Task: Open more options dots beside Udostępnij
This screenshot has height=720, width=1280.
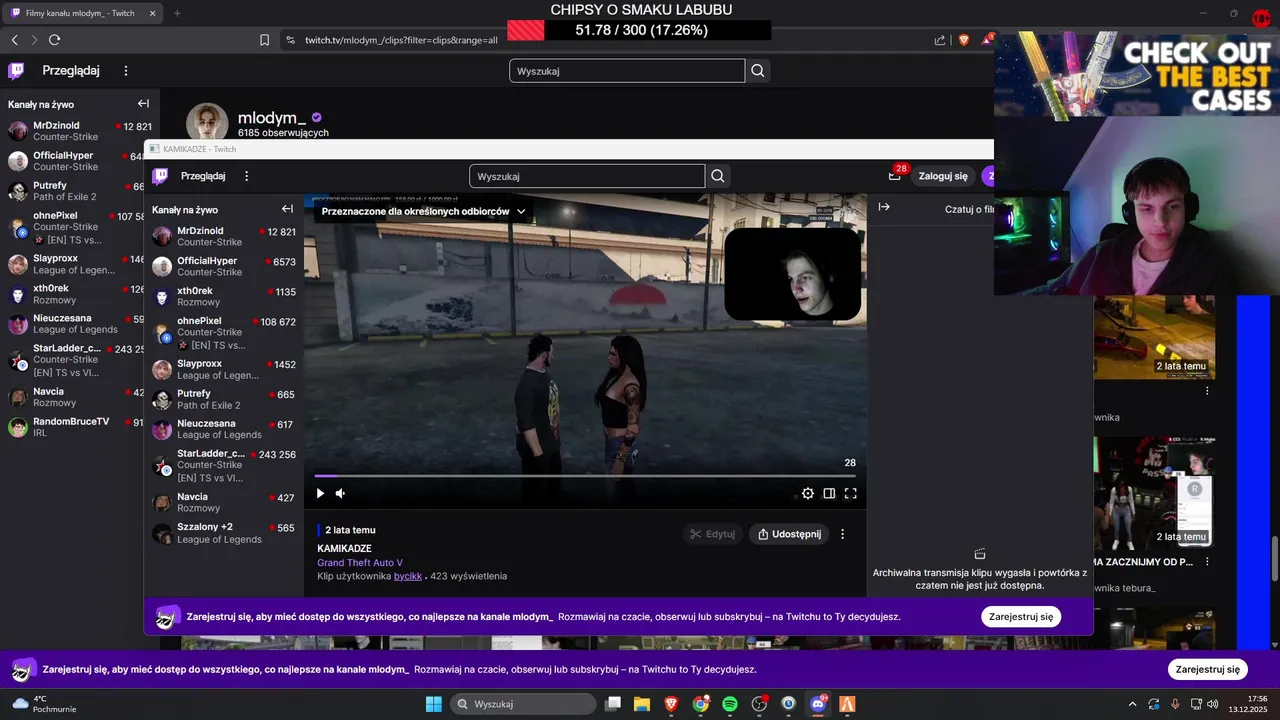Action: coord(843,534)
